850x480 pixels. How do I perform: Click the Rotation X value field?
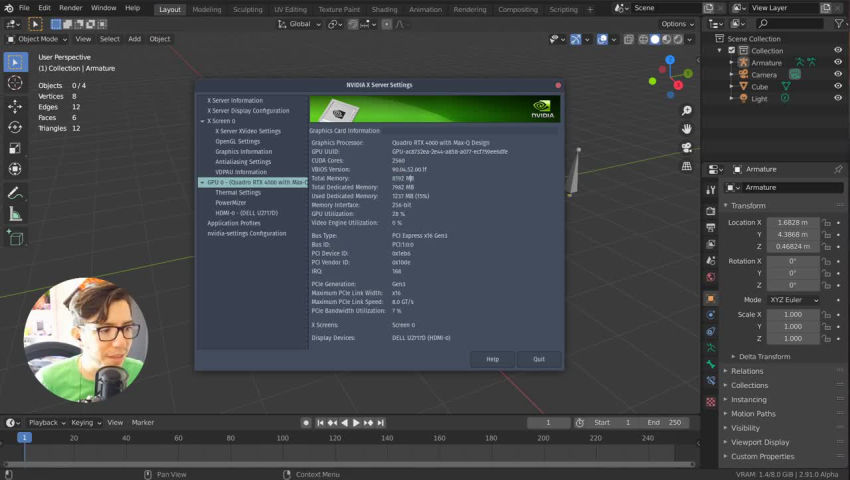(x=792, y=261)
